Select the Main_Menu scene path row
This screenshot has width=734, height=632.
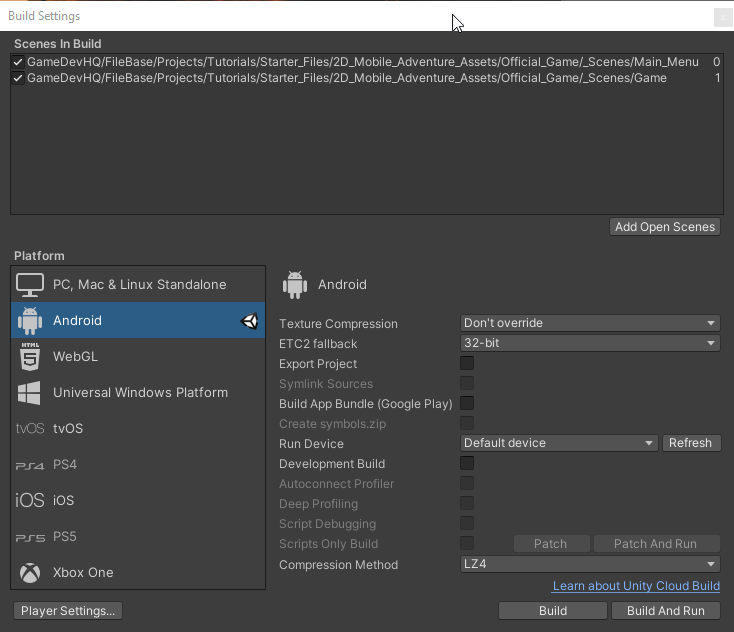coord(367,62)
